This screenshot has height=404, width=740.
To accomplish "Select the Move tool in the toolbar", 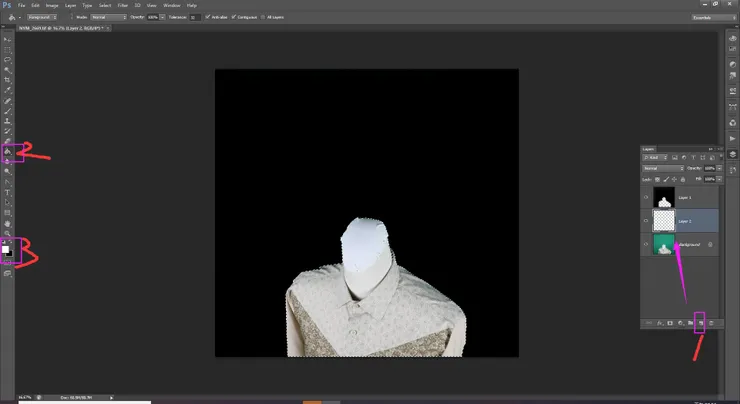I will click(8, 39).
